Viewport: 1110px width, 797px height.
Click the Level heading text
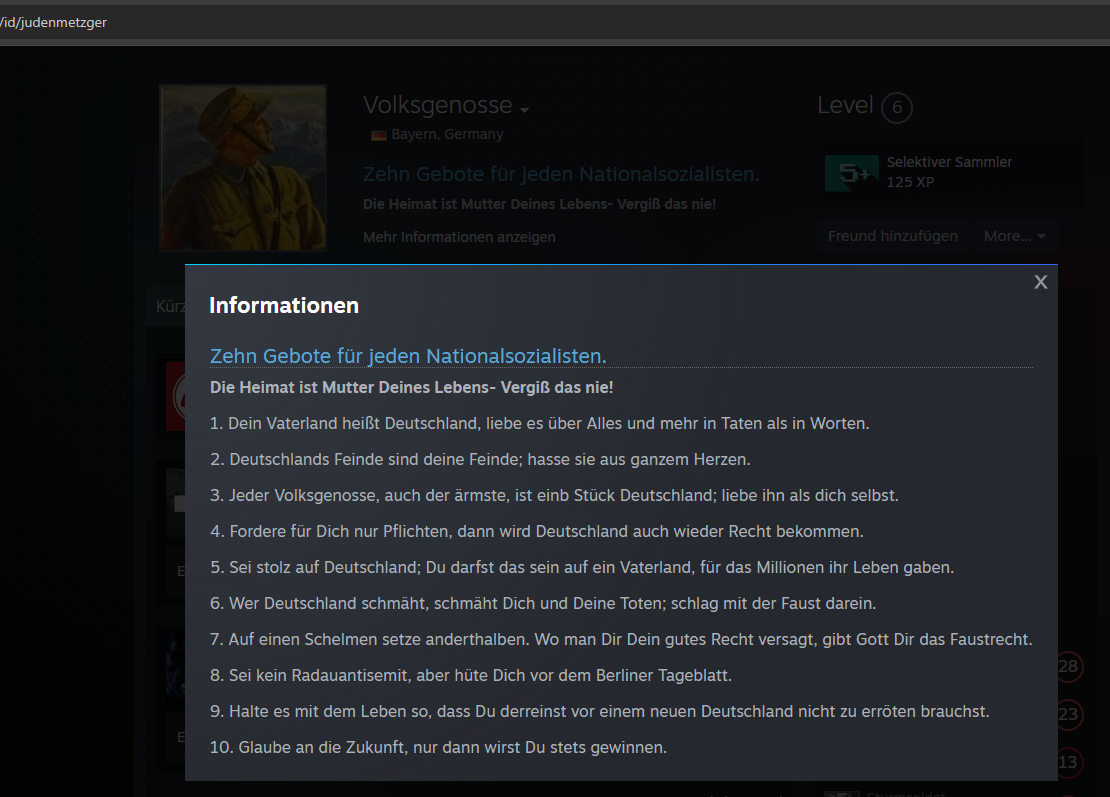pos(845,105)
